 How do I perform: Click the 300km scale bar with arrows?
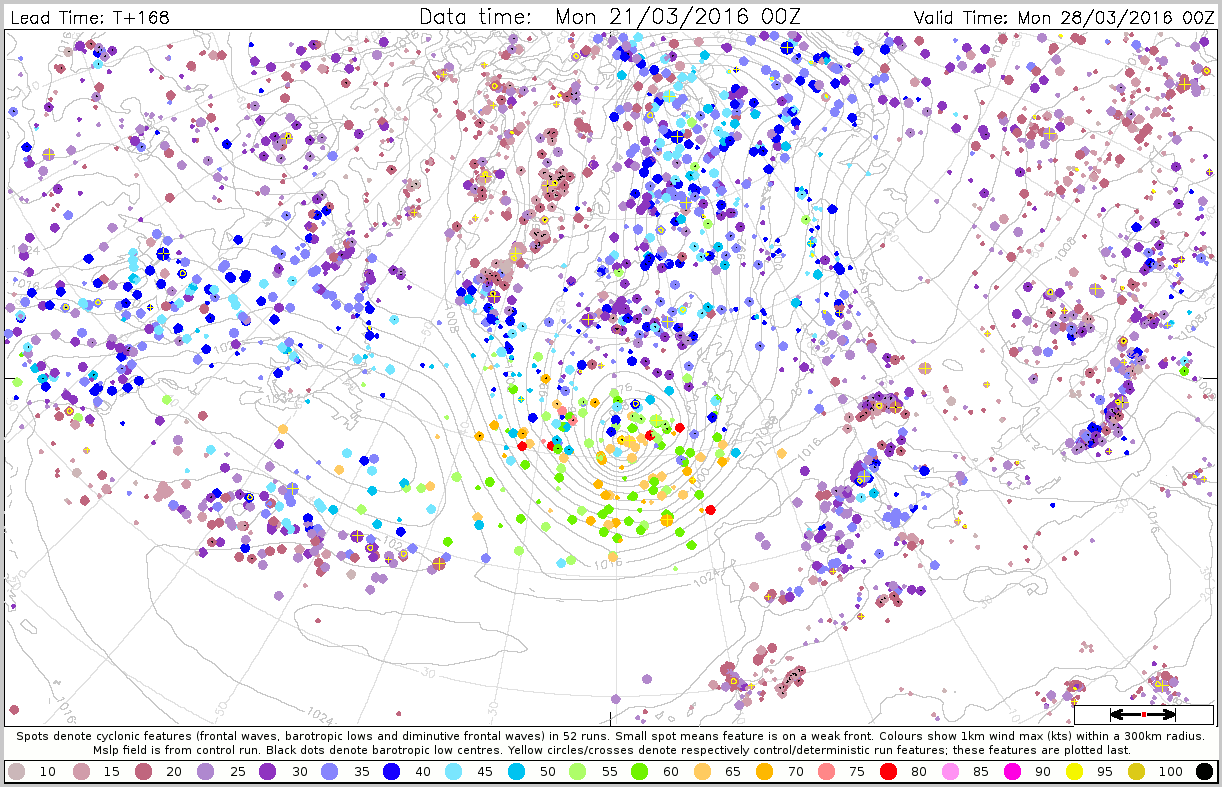1143,715
